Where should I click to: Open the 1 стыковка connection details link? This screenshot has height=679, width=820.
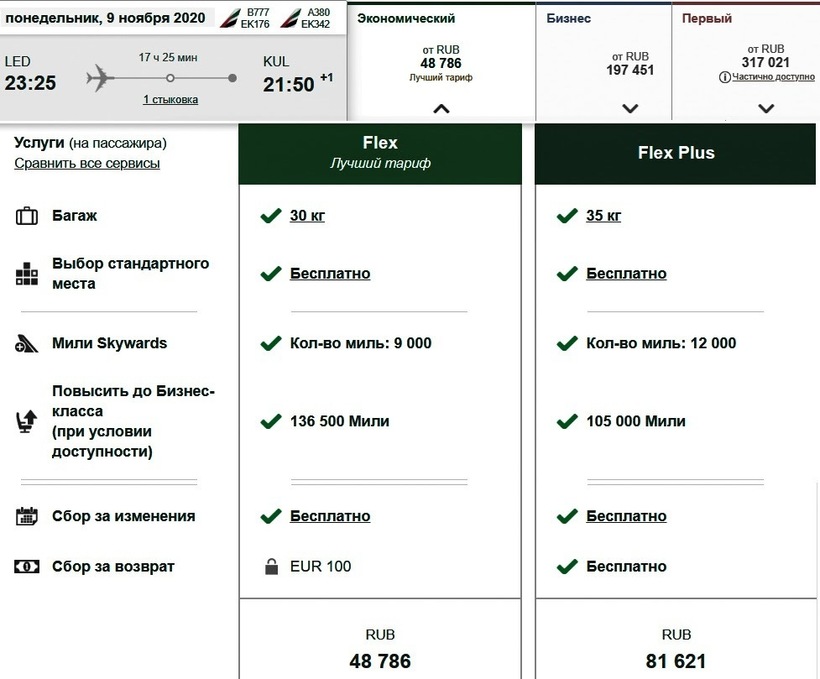click(x=170, y=99)
